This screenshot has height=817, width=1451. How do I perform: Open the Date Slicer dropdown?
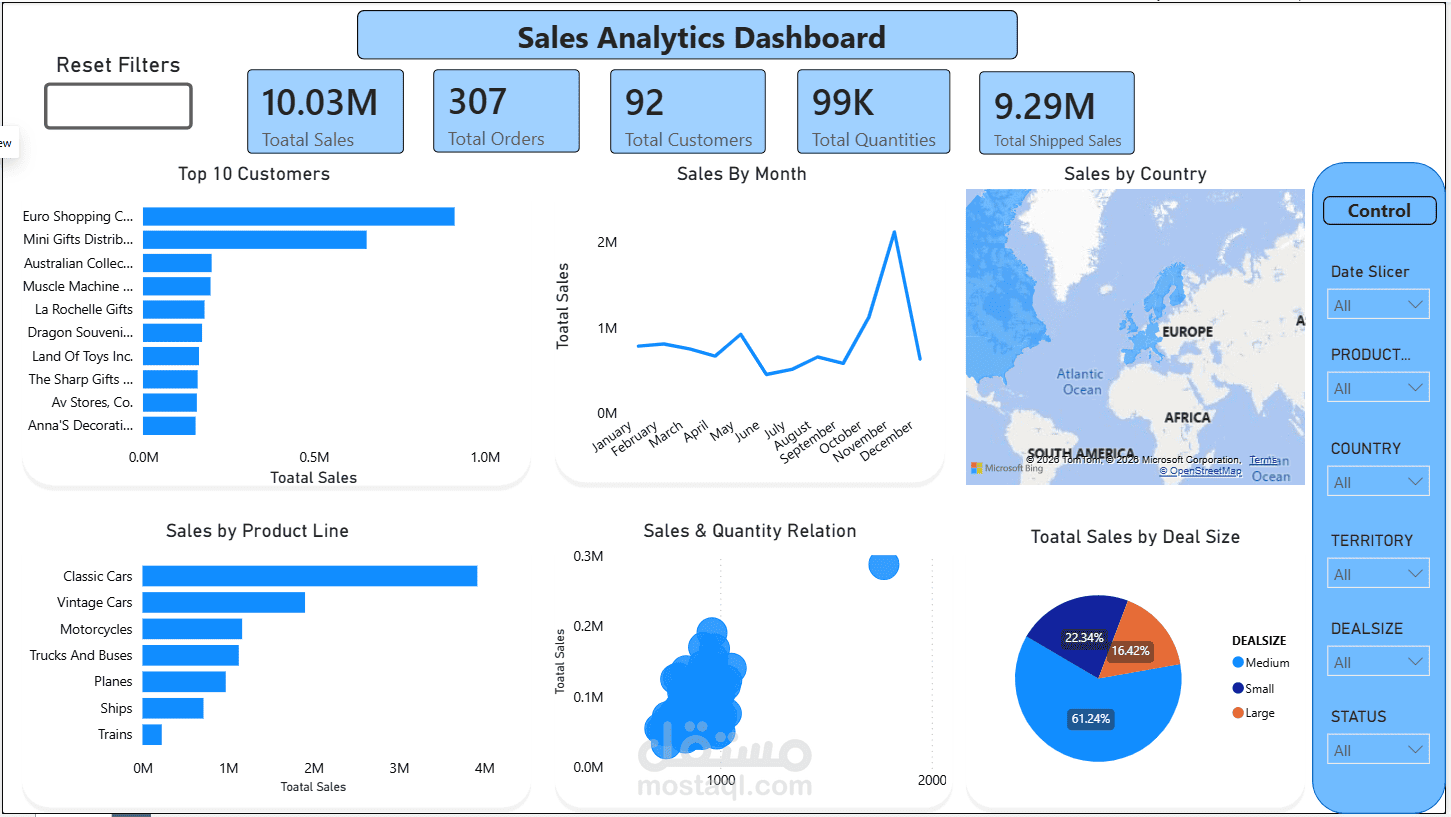(x=1378, y=305)
